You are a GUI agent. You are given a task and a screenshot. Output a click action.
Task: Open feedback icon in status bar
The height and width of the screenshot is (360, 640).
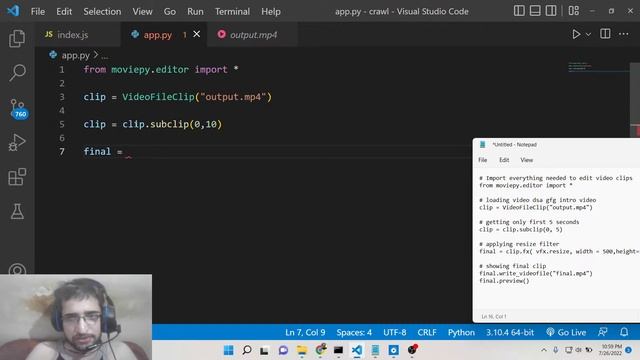[602, 332]
